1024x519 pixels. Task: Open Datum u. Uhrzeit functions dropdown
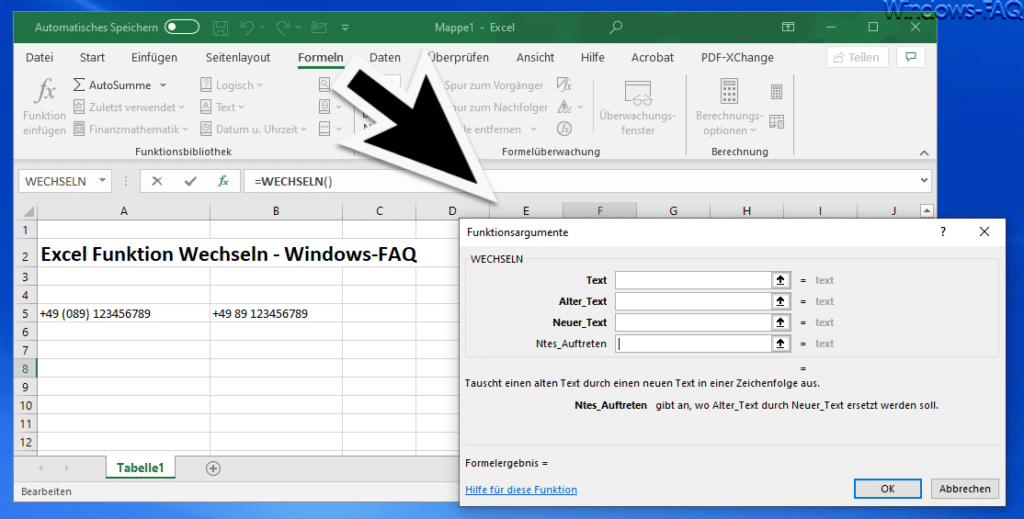[253, 129]
